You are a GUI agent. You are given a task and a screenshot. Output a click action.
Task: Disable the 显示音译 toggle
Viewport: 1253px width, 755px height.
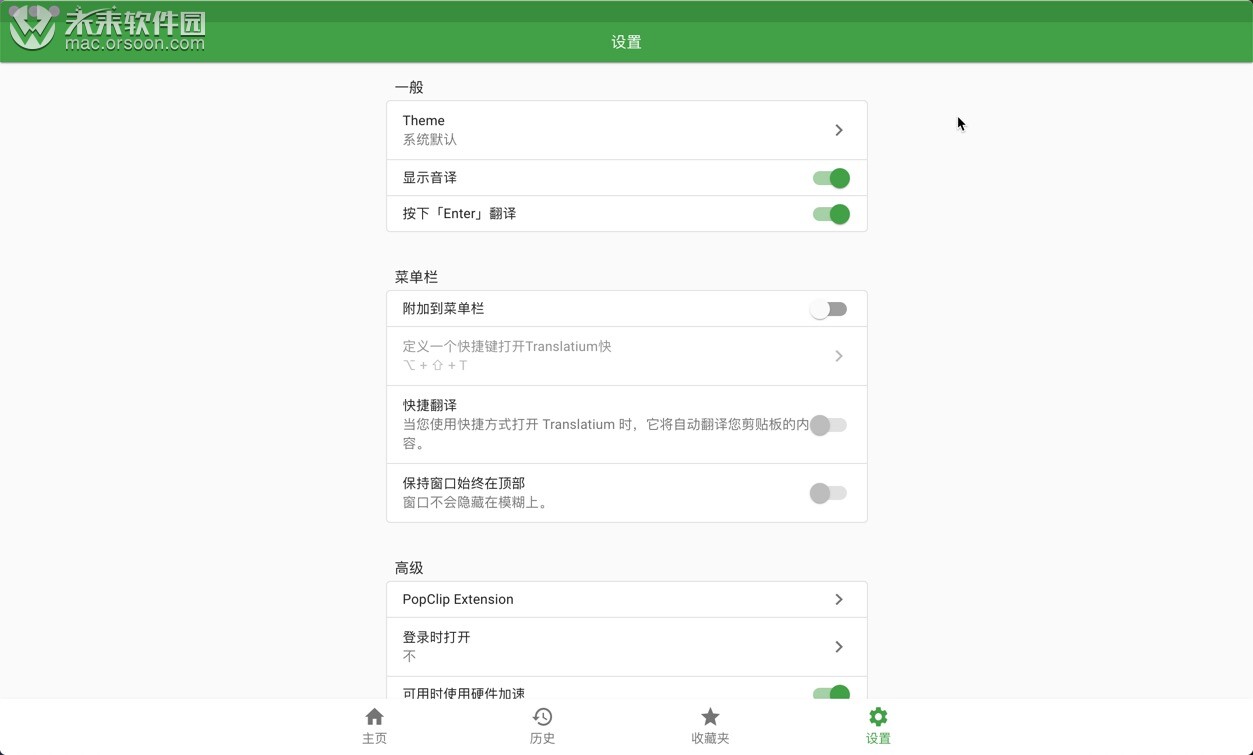831,177
